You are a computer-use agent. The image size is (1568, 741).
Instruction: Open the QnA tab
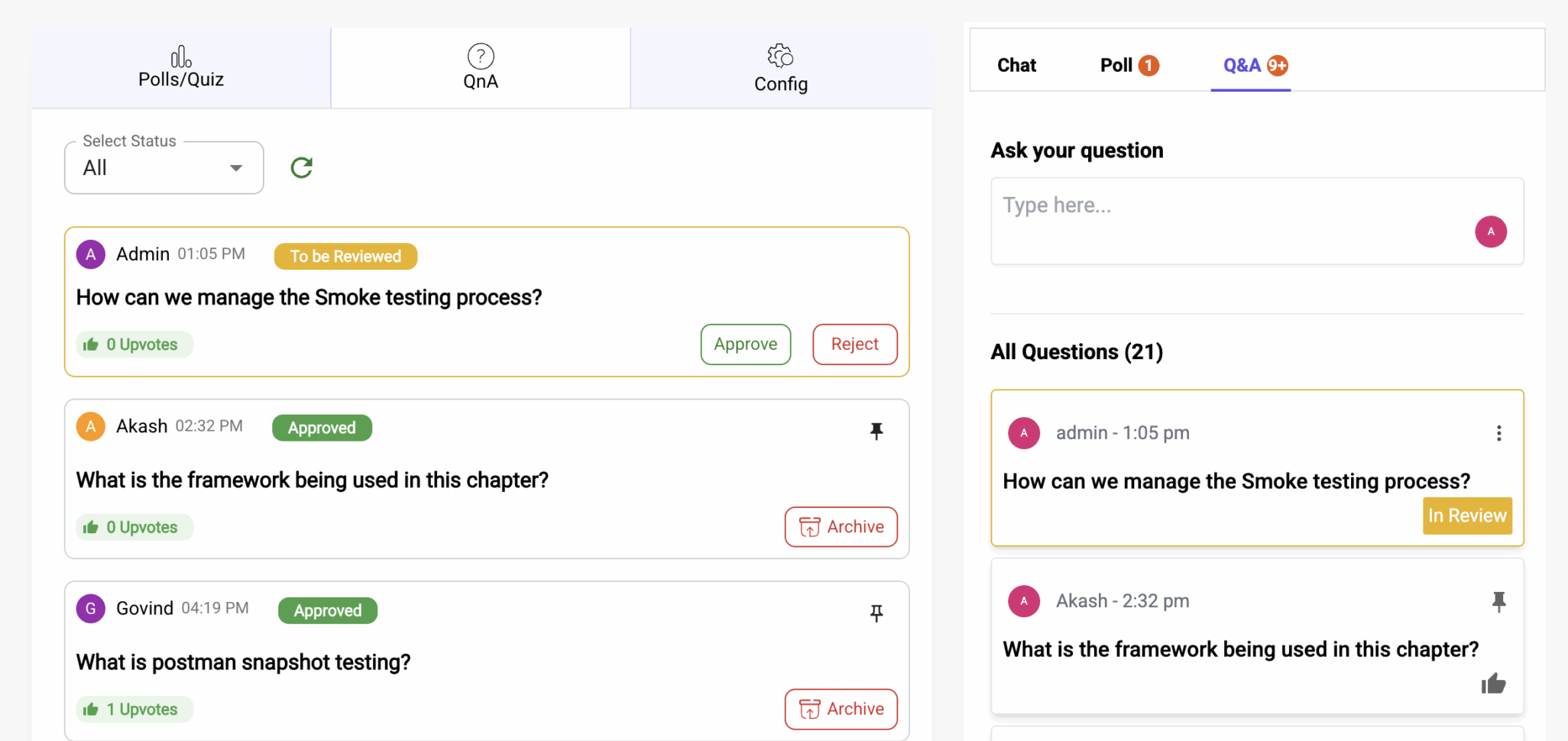coord(481,68)
